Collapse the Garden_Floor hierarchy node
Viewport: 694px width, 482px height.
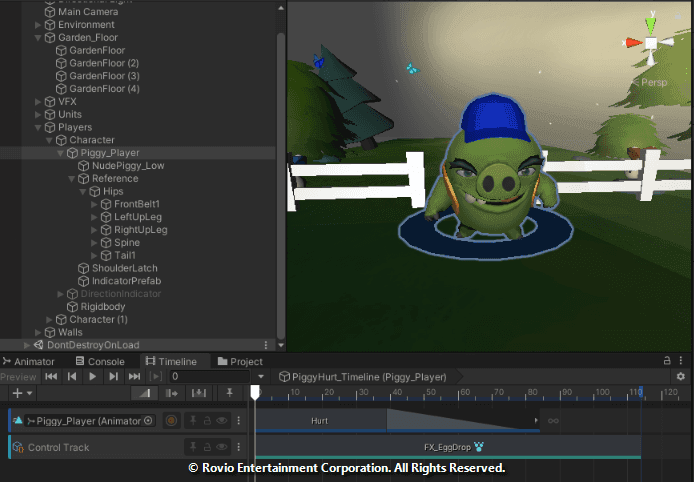(38, 38)
